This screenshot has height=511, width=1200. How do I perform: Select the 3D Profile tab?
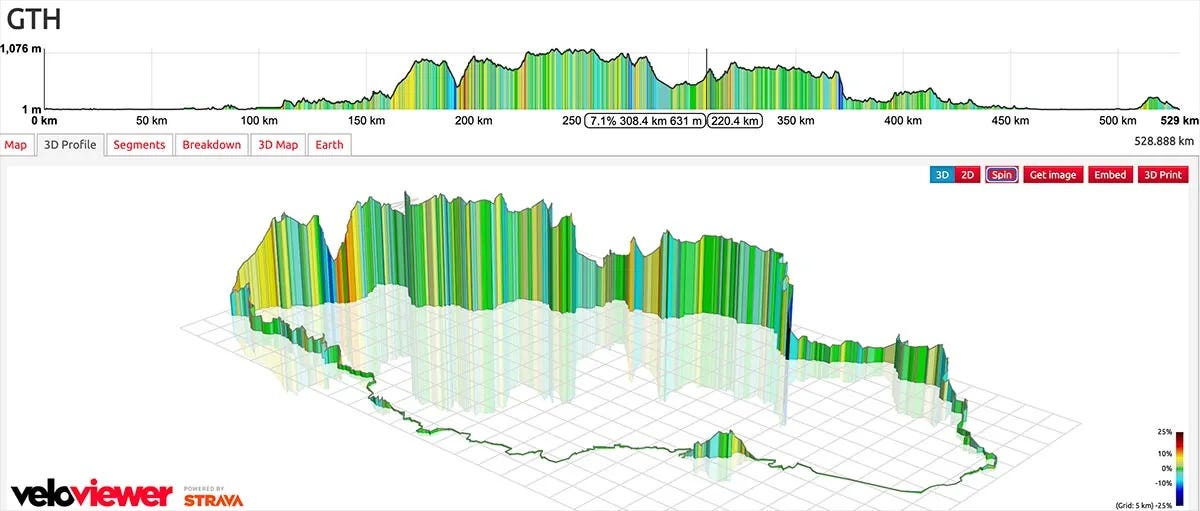[x=69, y=145]
